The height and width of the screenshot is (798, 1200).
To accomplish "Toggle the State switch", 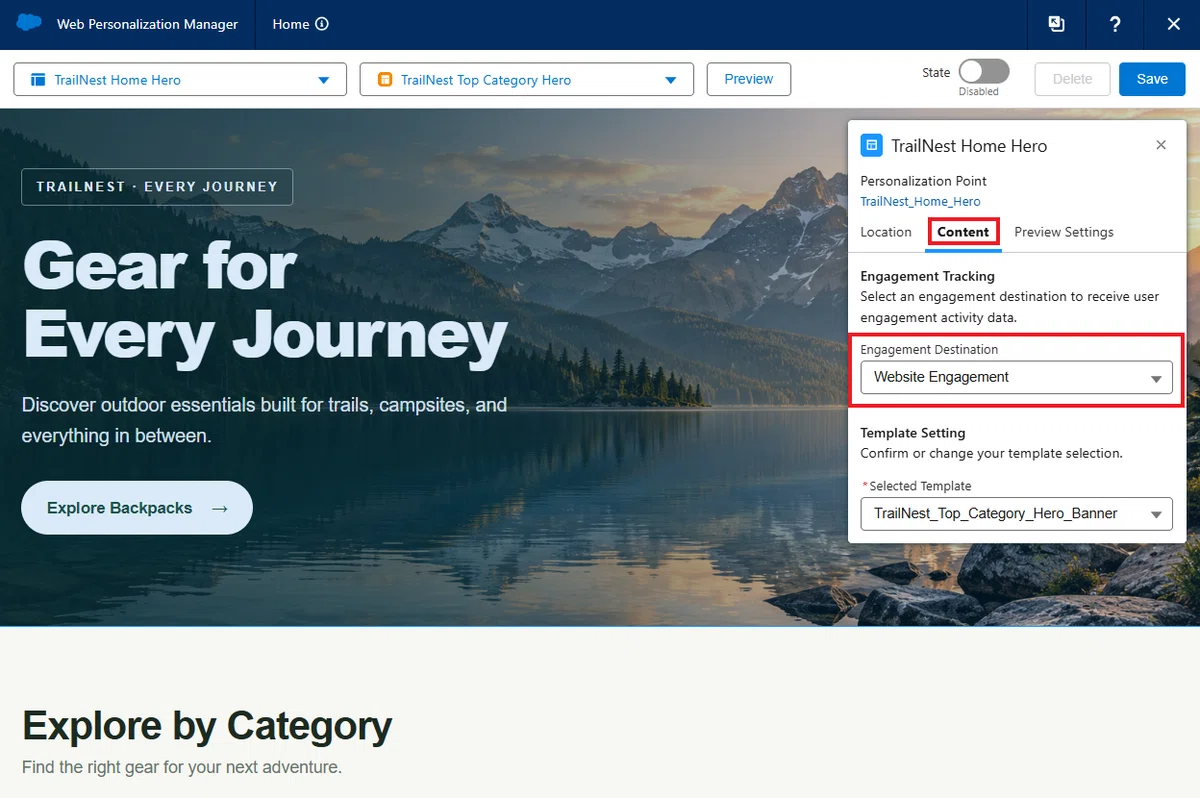I will pyautogui.click(x=984, y=71).
